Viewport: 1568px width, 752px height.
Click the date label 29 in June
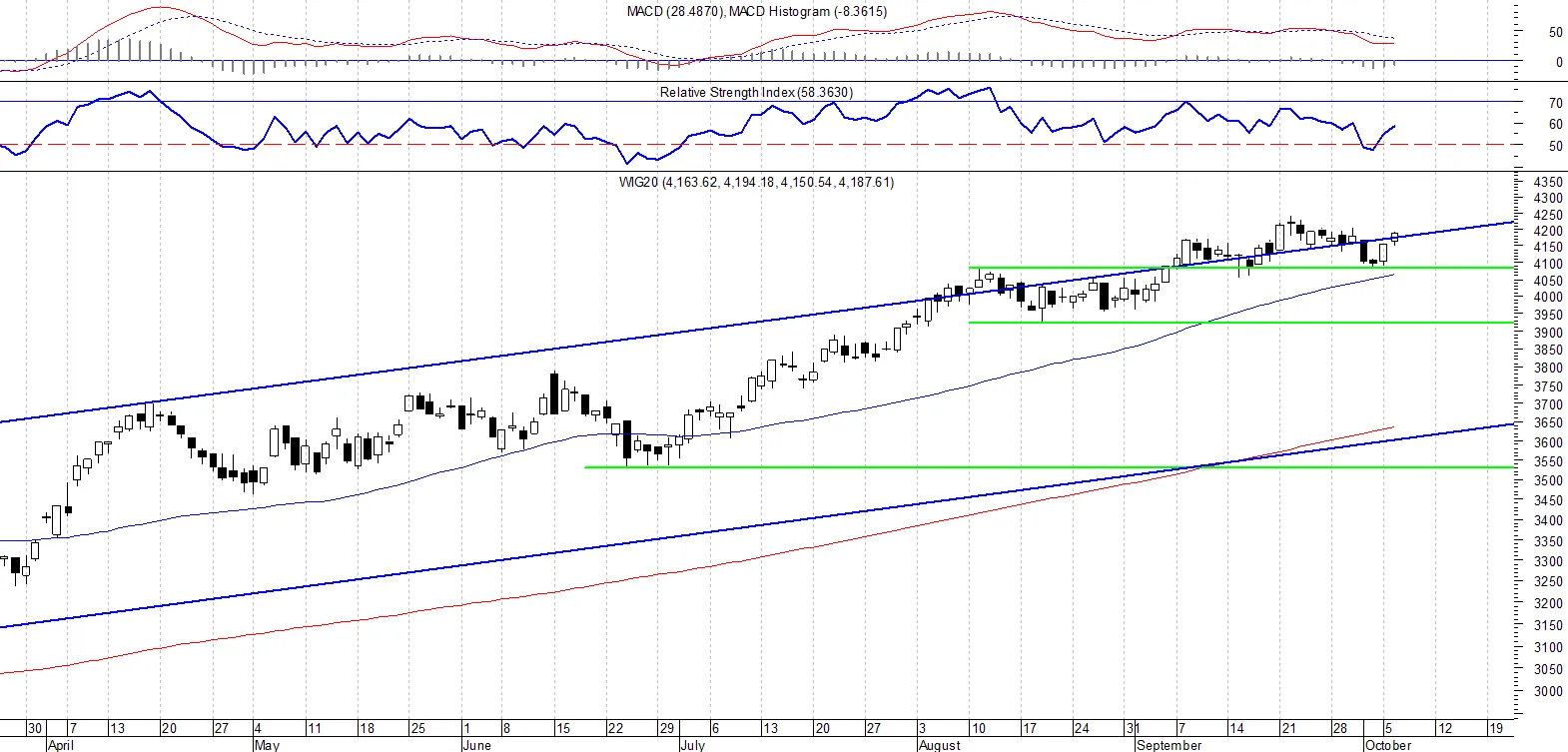tap(666, 729)
